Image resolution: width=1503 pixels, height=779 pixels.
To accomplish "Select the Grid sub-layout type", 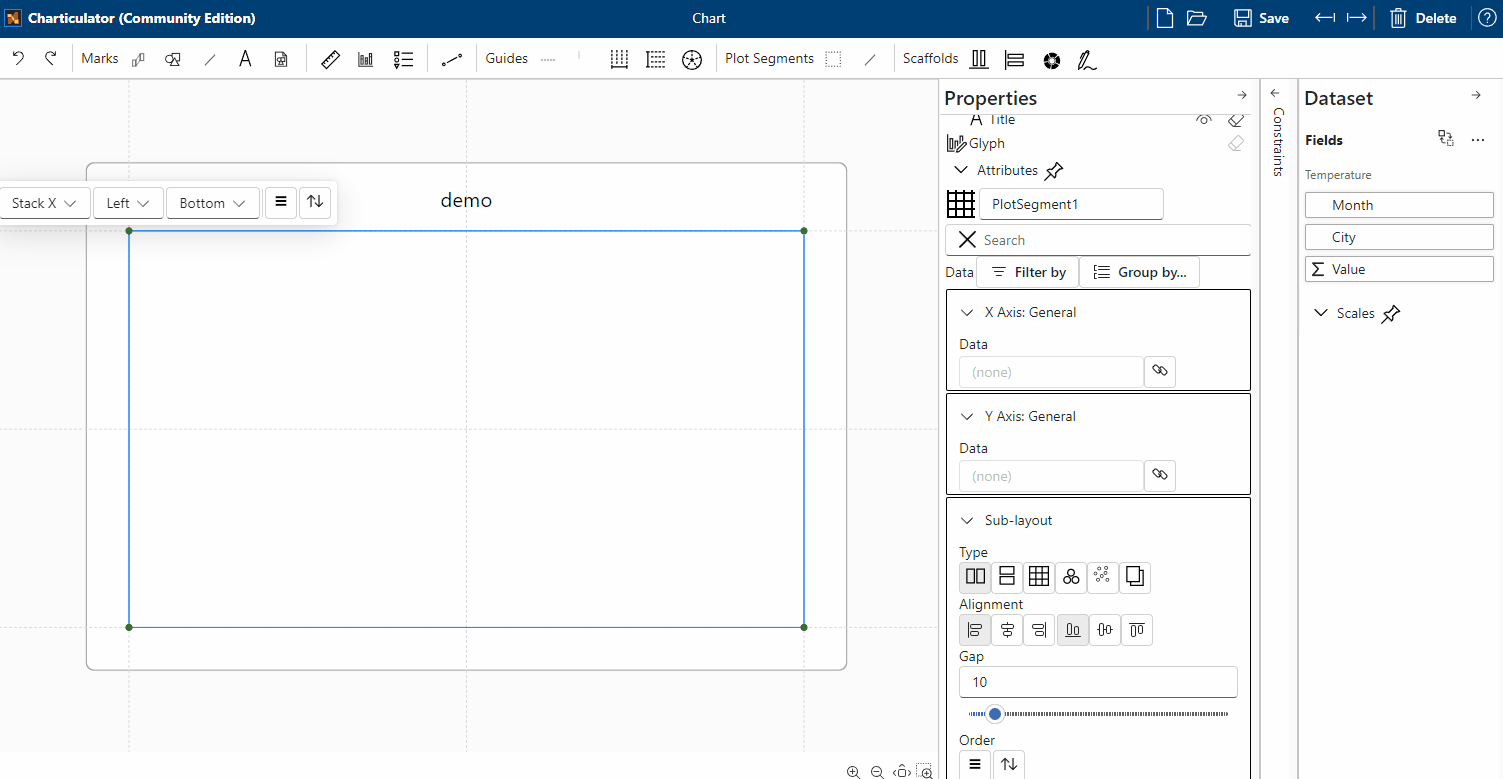I will [x=1039, y=576].
